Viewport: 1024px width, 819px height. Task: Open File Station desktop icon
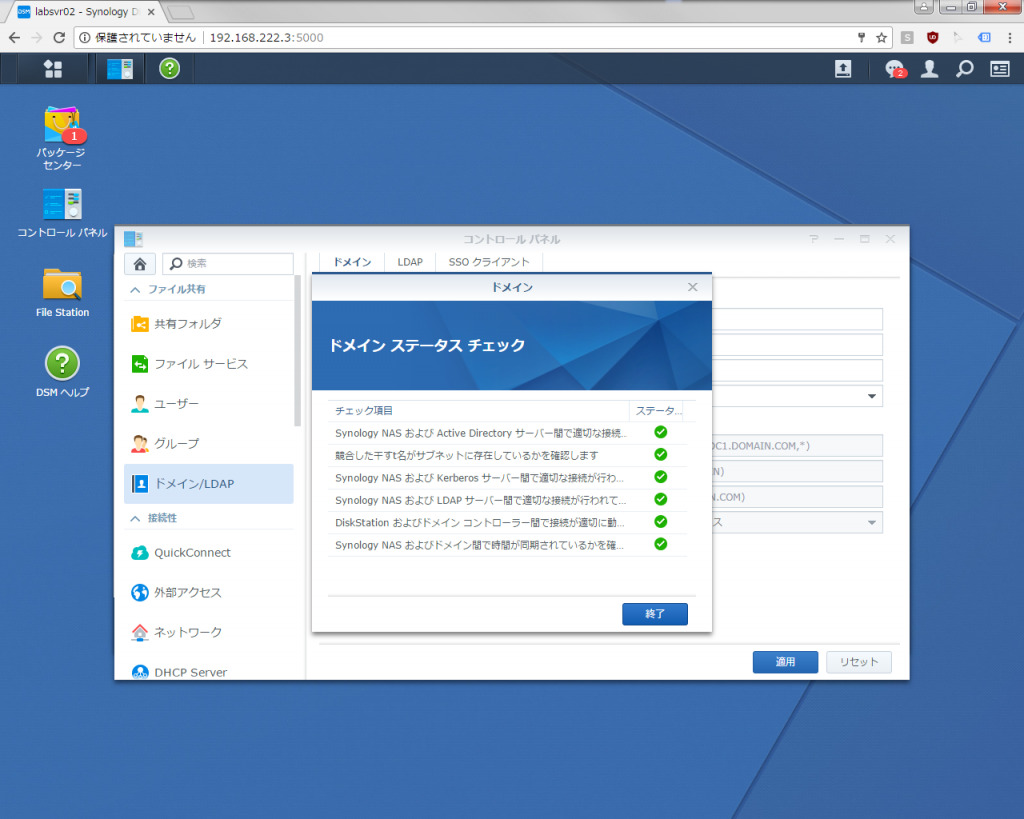tap(62, 293)
